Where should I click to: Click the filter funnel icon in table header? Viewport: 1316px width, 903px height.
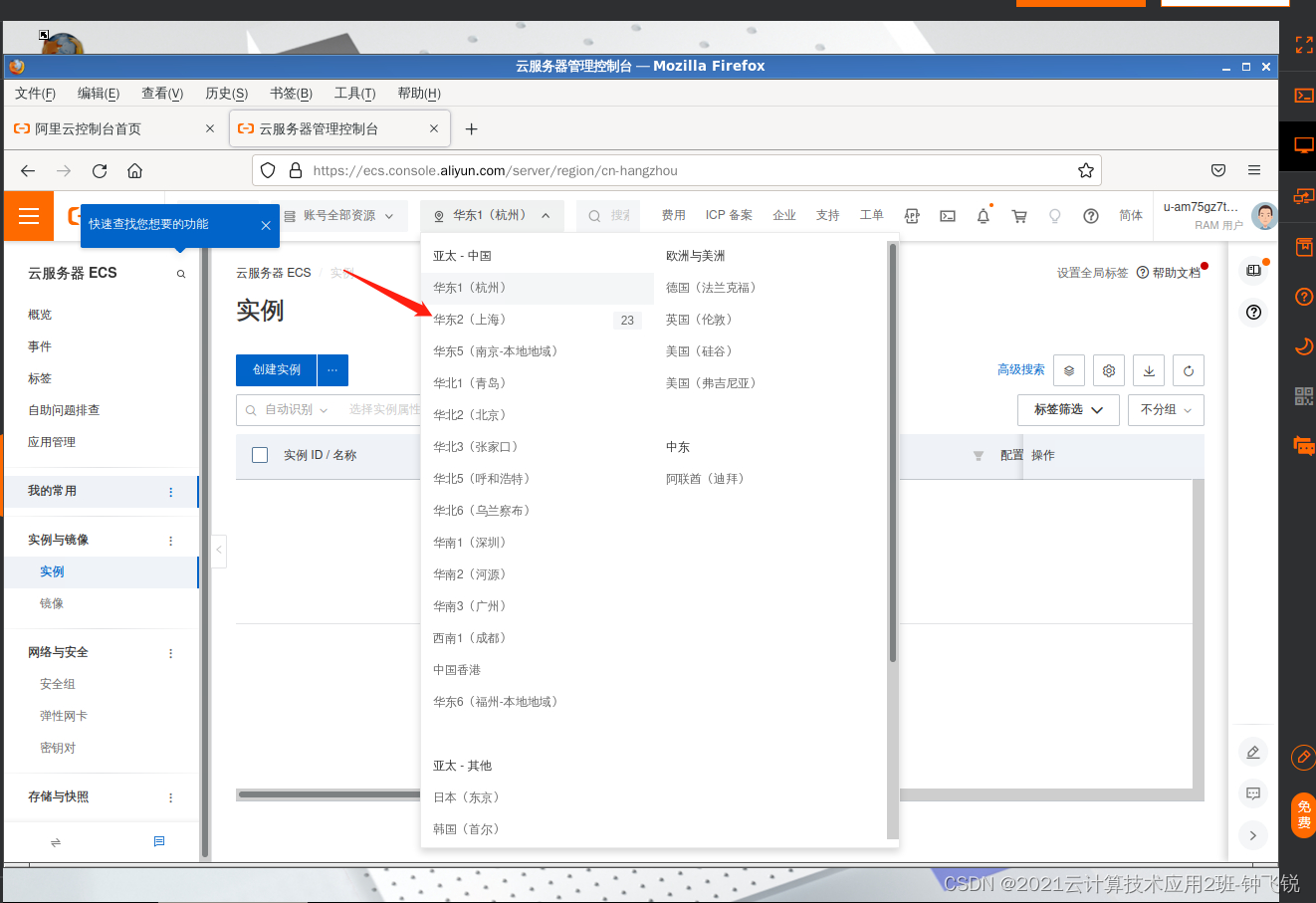(x=979, y=456)
